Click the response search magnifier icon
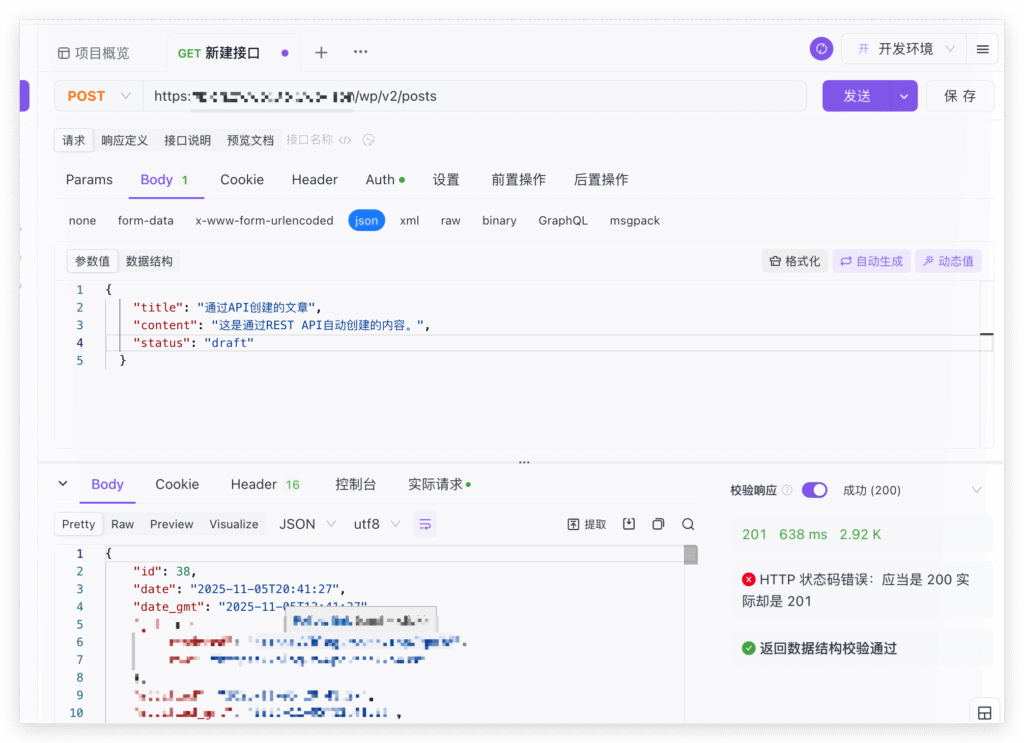Image resolution: width=1024 pixels, height=743 pixels. (x=688, y=524)
